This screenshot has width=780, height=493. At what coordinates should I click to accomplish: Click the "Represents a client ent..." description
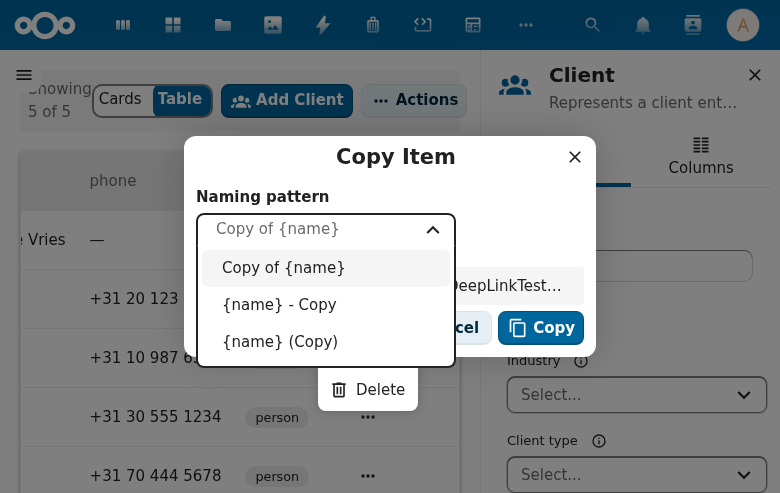[x=643, y=102]
